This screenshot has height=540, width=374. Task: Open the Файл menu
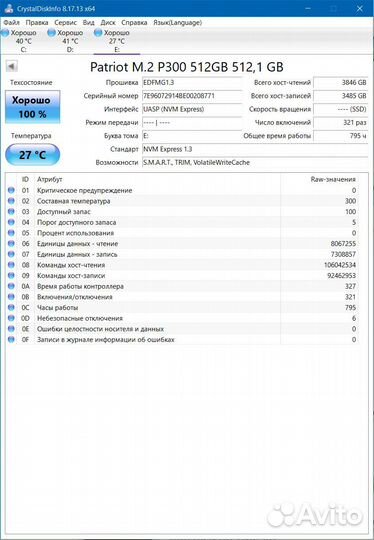11,23
